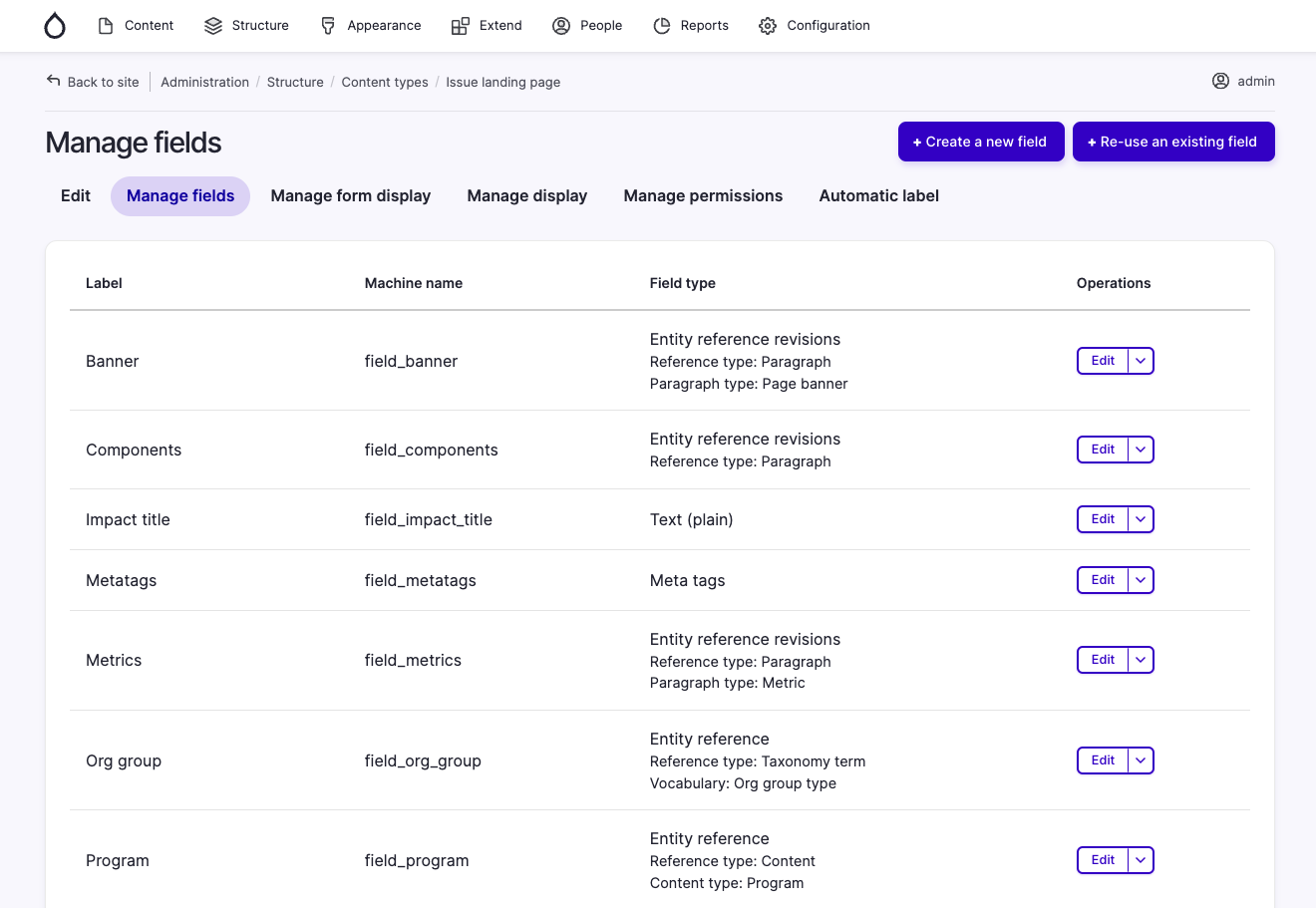This screenshot has width=1316, height=908.
Task: Click the Extend puzzle icon
Action: [460, 26]
